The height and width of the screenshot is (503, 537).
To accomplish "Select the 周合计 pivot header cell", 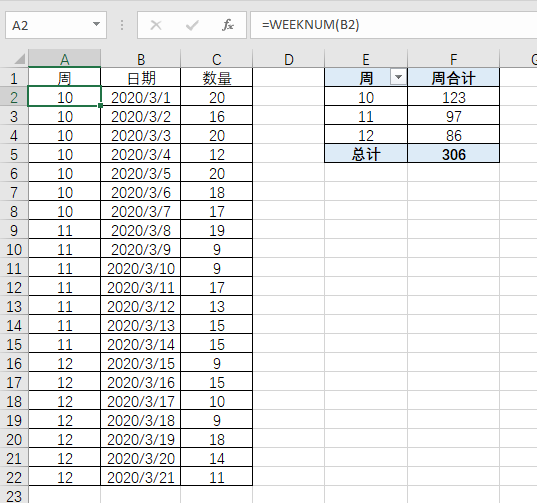I will tap(453, 78).
